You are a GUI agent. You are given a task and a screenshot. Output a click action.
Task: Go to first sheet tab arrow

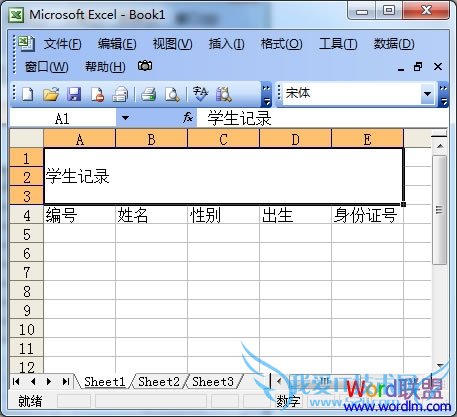(x=16, y=381)
